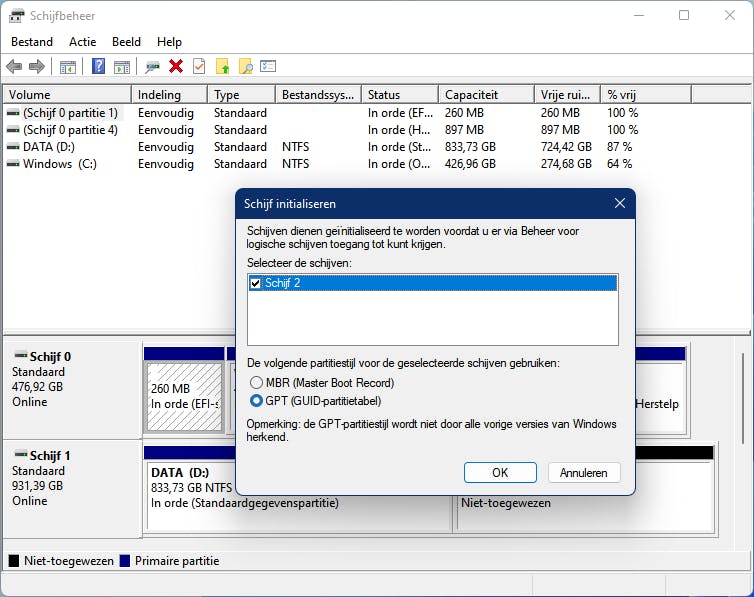Image resolution: width=754 pixels, height=597 pixels.
Task: Click the red X delete icon
Action: 176,66
